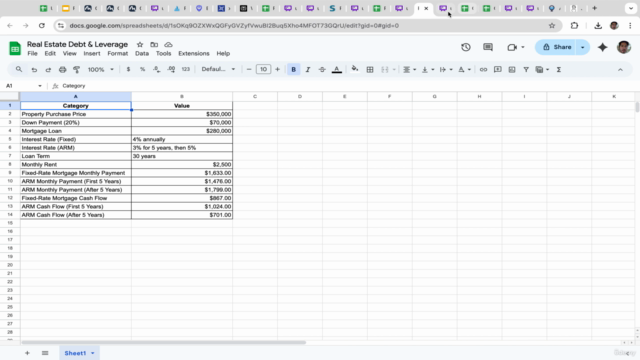Toggle strikethrough formatting button
The image size is (640, 360).
(322, 69)
